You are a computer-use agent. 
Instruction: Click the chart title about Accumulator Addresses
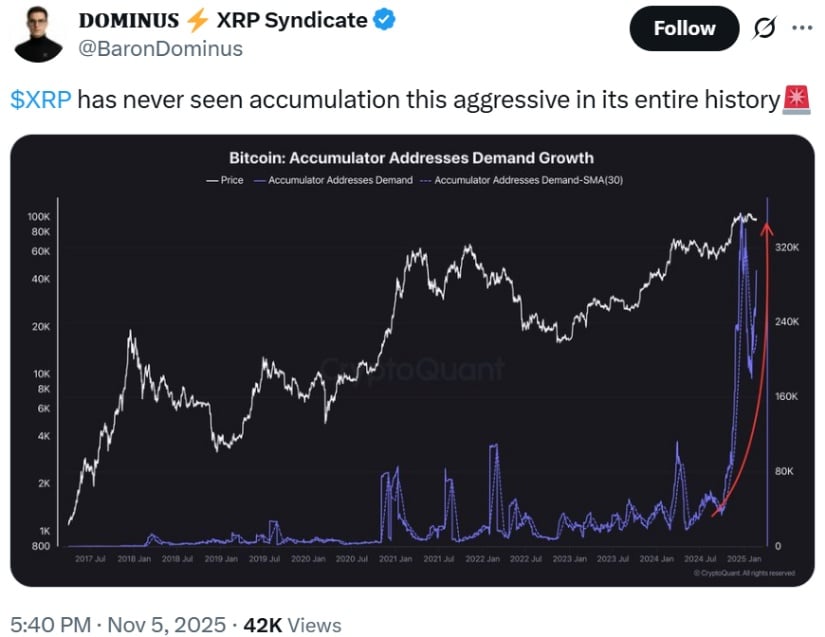(411, 157)
